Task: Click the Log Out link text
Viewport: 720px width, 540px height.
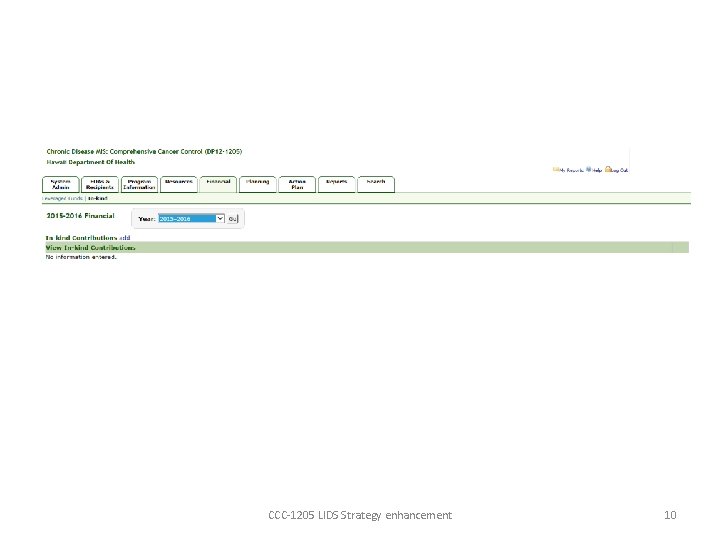Action: pos(619,170)
